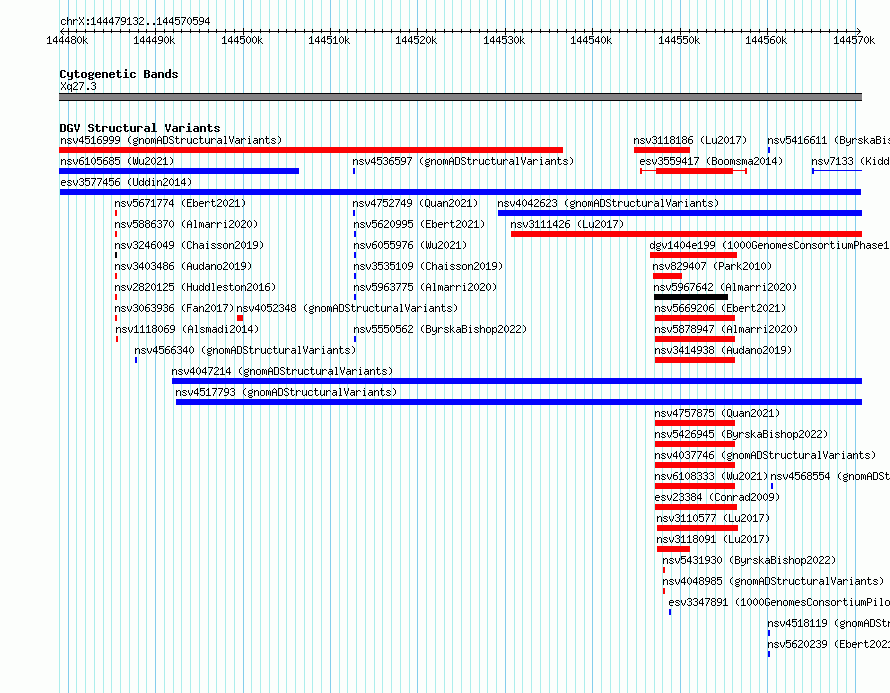Open esv23384 (Conrad2009) label

(x=717, y=497)
